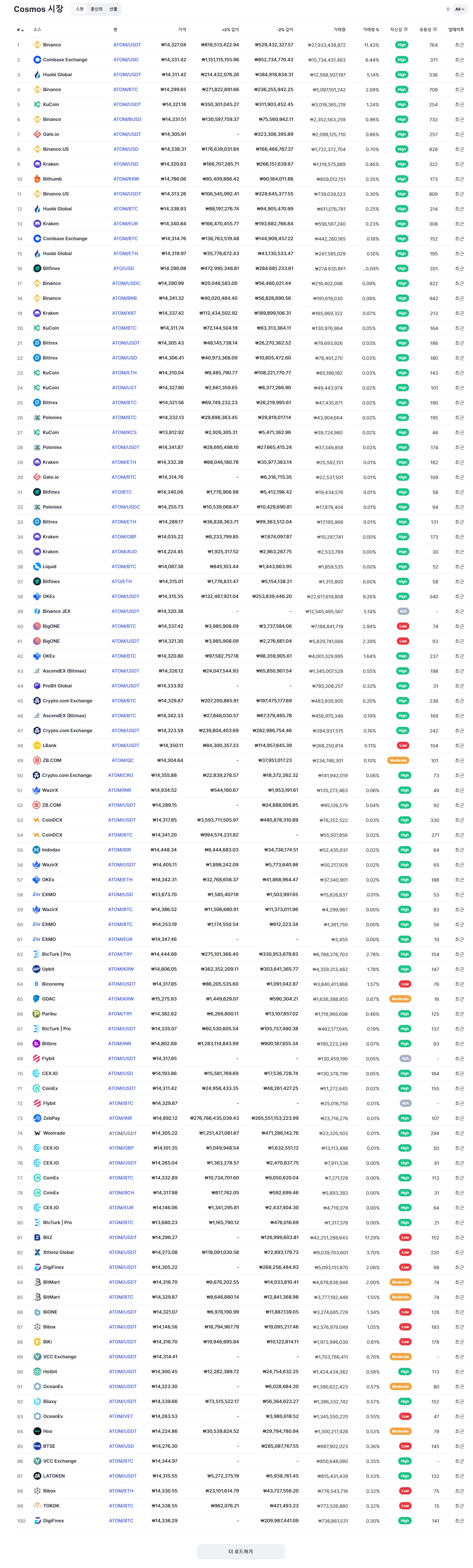Click the N/A badge in Binance JEX row
Screen dimensions: 473x1568
tap(403, 611)
